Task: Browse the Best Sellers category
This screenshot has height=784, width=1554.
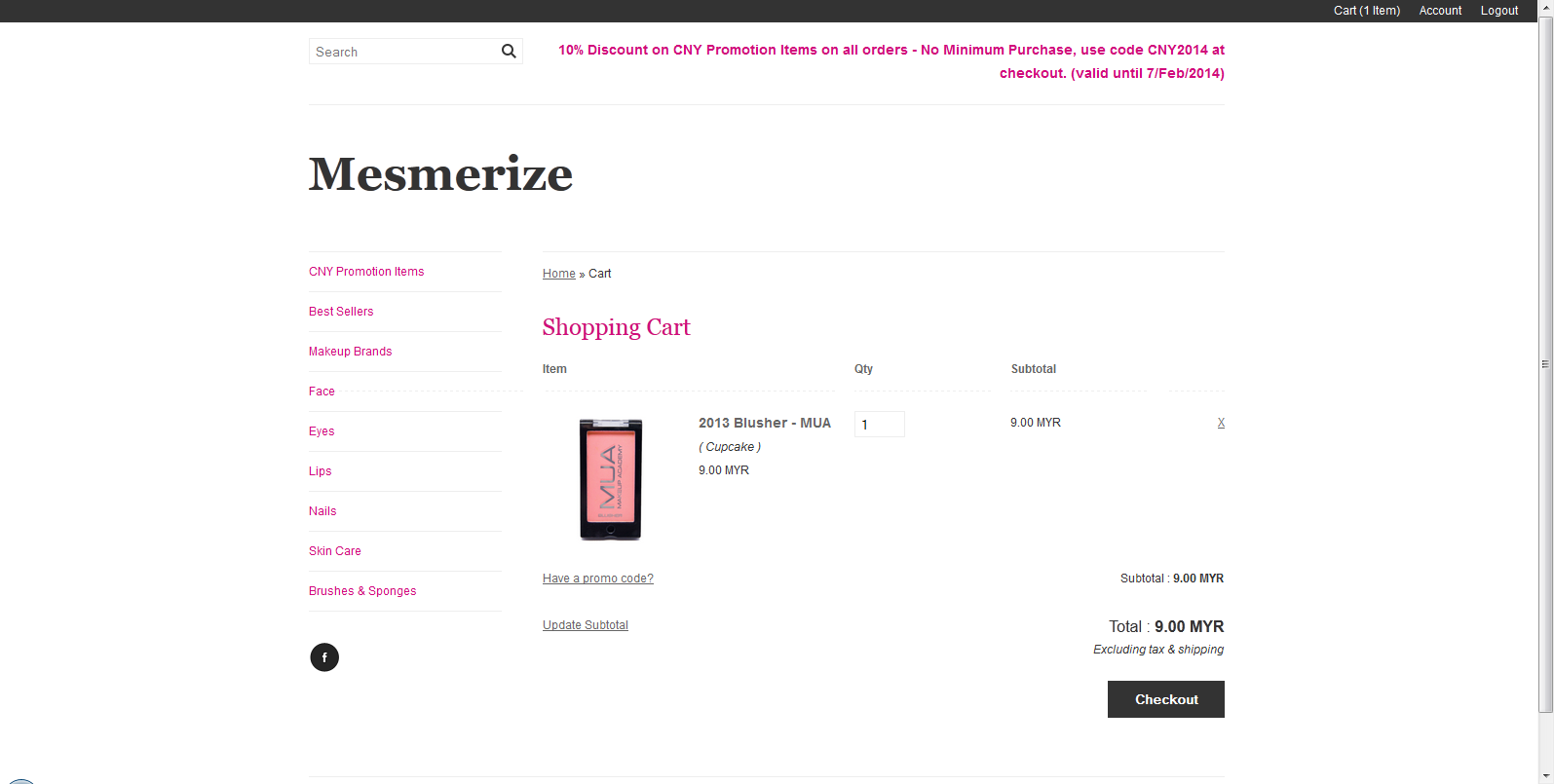Action: point(341,312)
